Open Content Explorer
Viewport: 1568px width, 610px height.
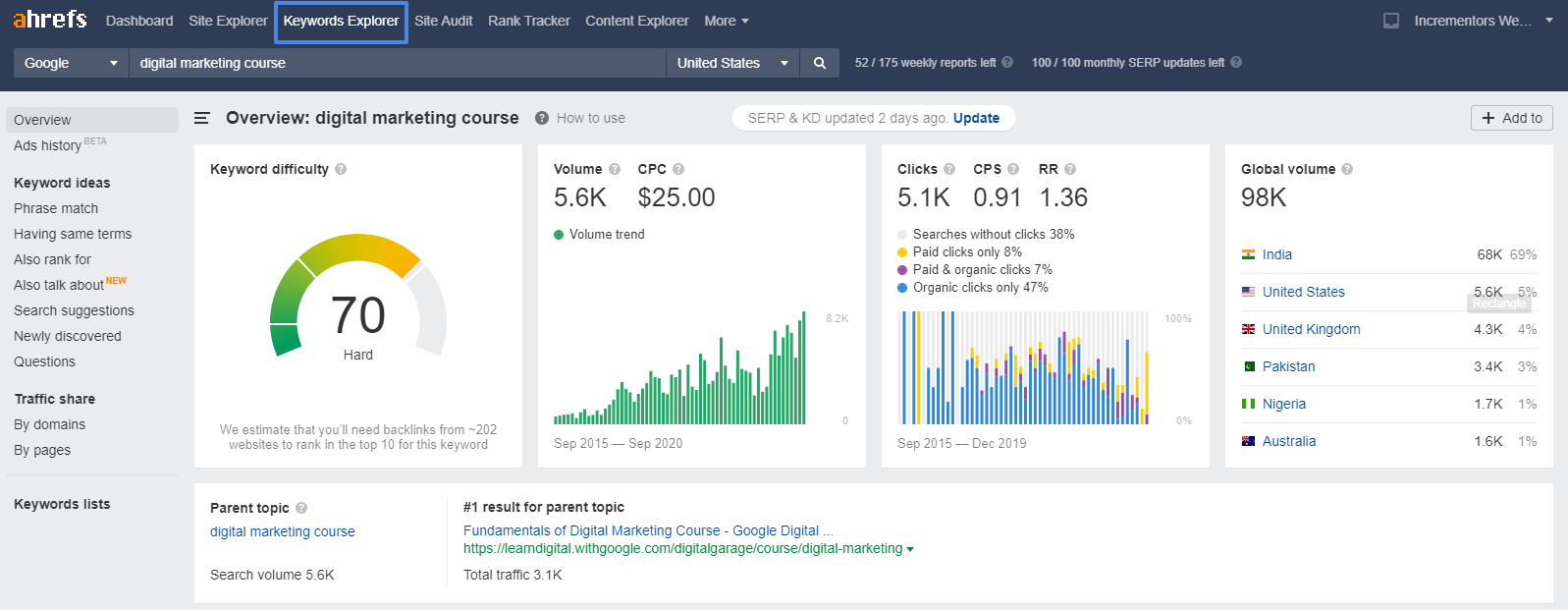(637, 21)
